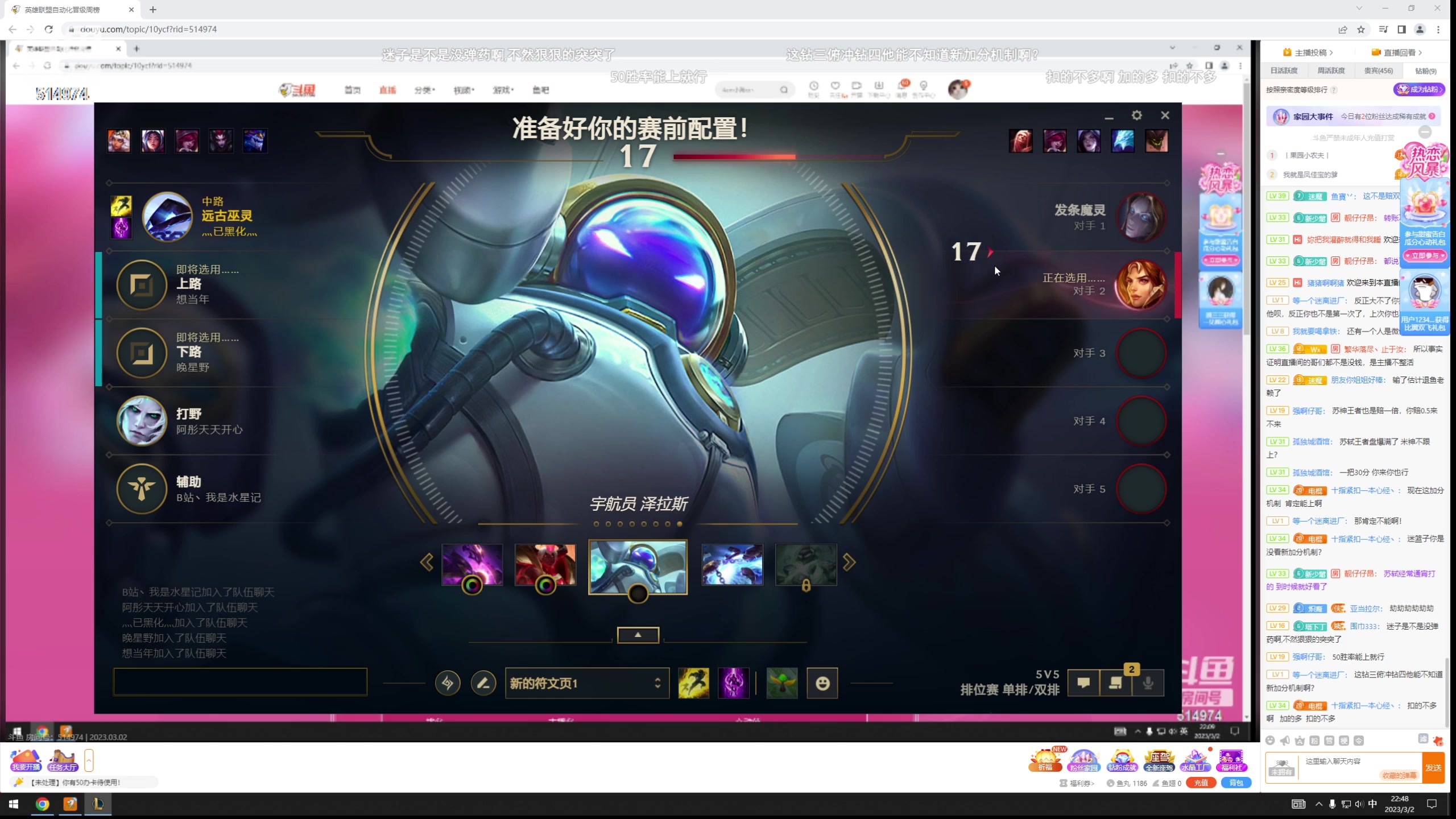This screenshot has height=819, width=1456.
Task: Click the Chrome icon in Windows taskbar
Action: 42,804
